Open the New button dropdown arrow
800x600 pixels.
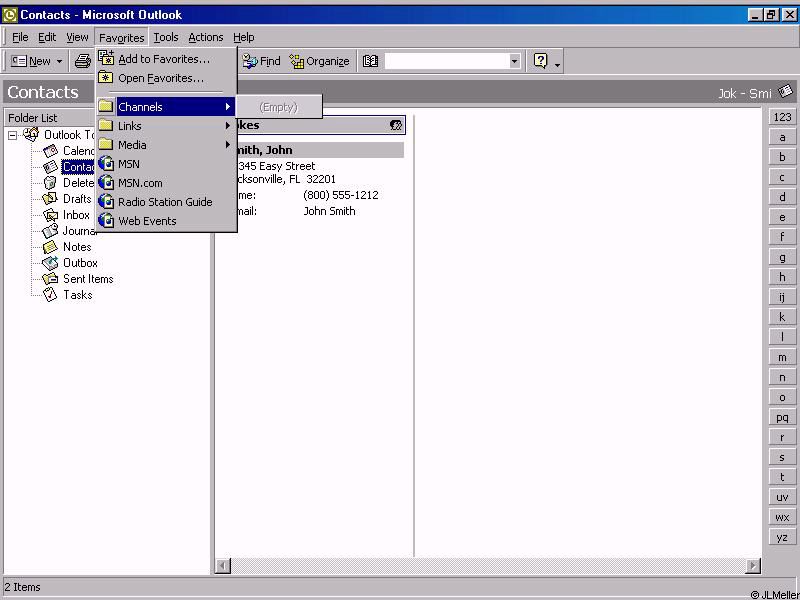point(59,61)
